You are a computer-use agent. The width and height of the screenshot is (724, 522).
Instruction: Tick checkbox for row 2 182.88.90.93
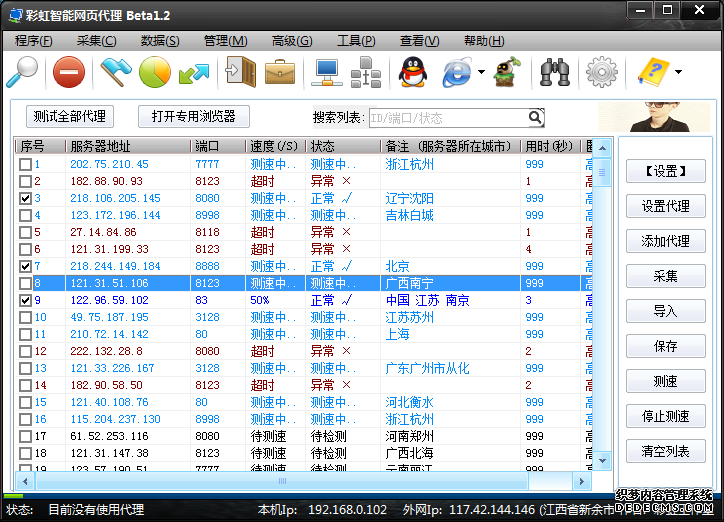[25, 181]
